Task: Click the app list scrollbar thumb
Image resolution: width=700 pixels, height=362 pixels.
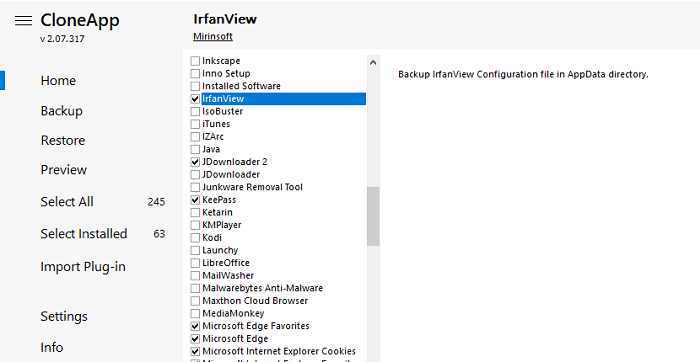Action: click(x=373, y=216)
